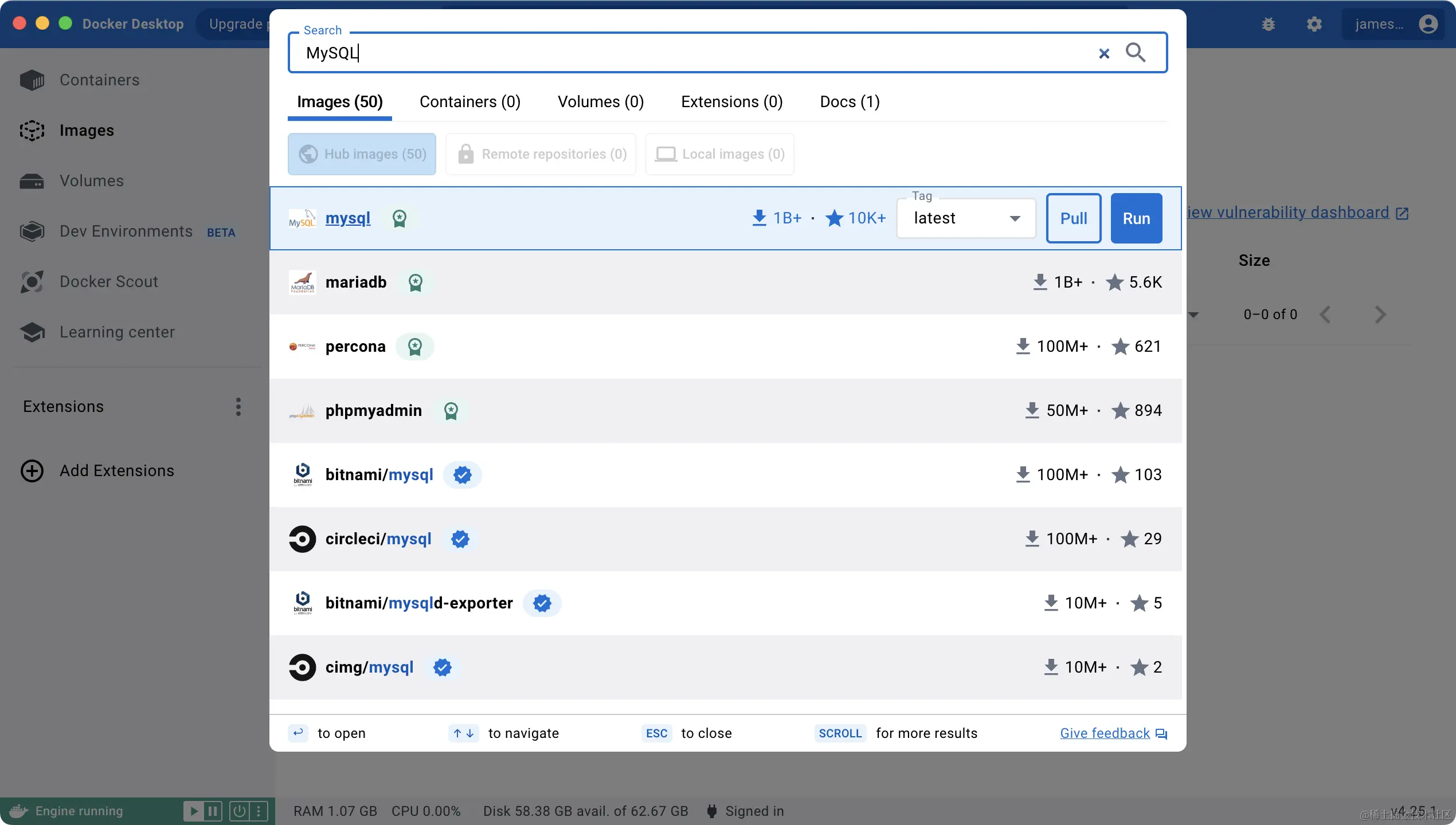
Task: Open the latest tag dropdown for mysql
Action: coord(1015,218)
